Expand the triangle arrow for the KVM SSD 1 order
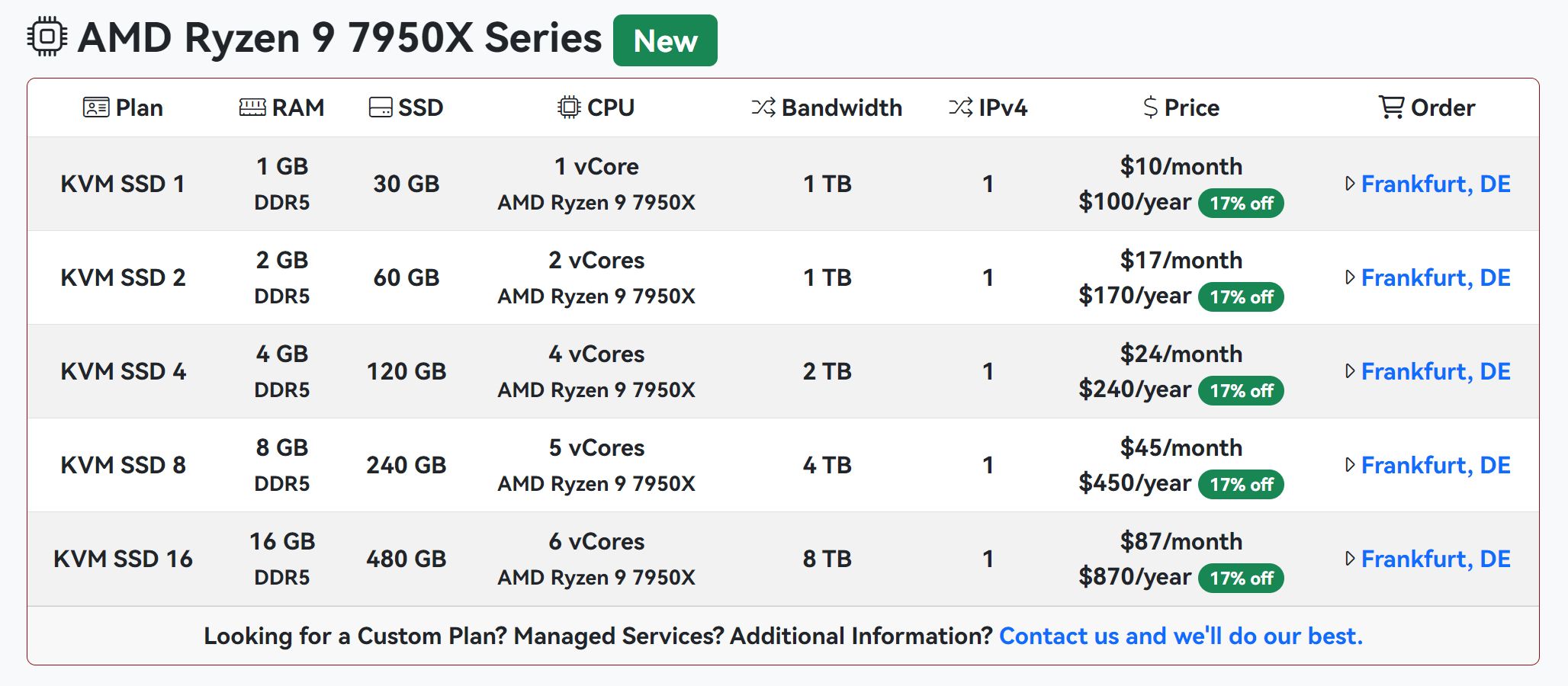 pos(1350,184)
